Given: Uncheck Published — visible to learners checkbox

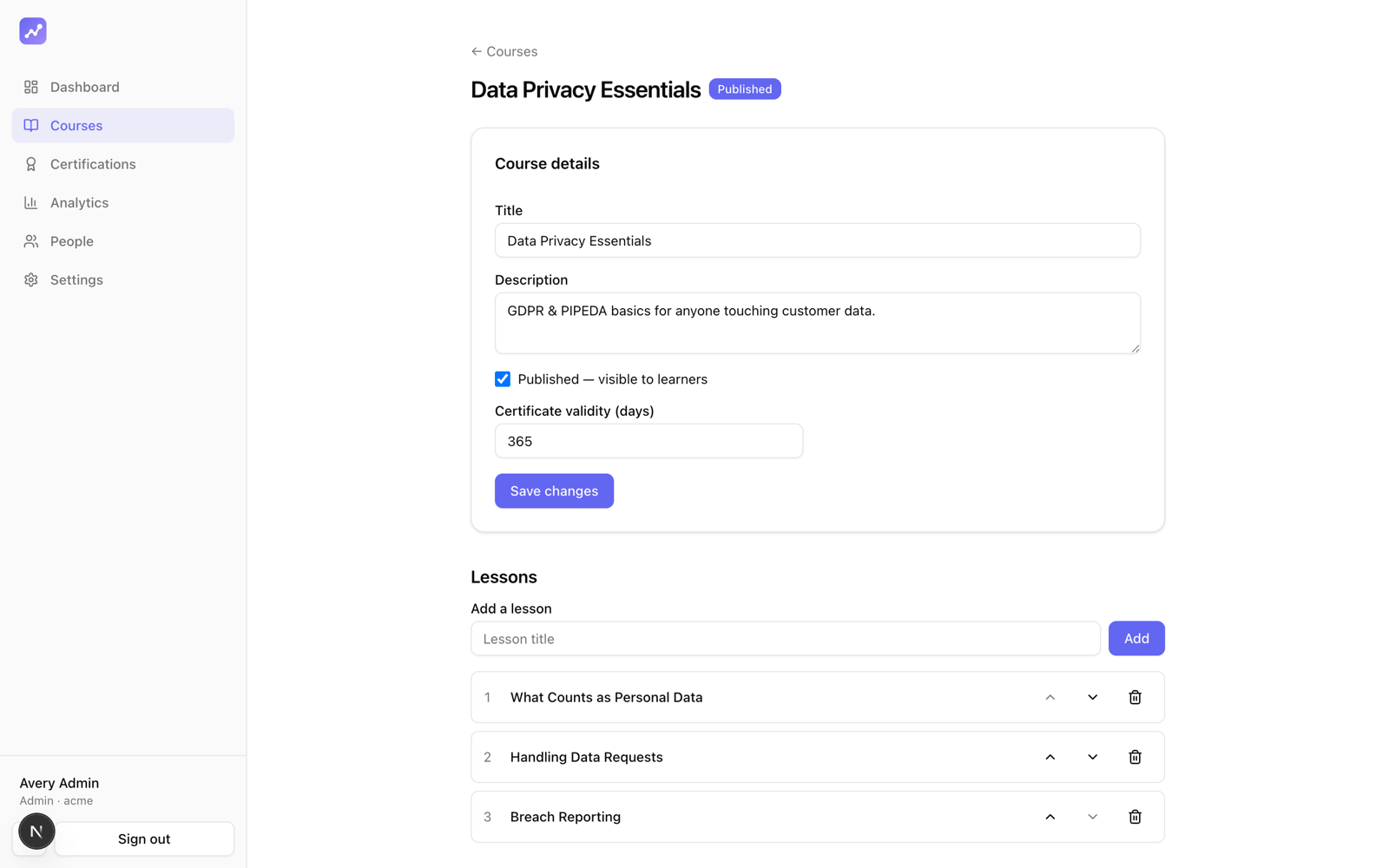Looking at the screenshot, I should 503,379.
